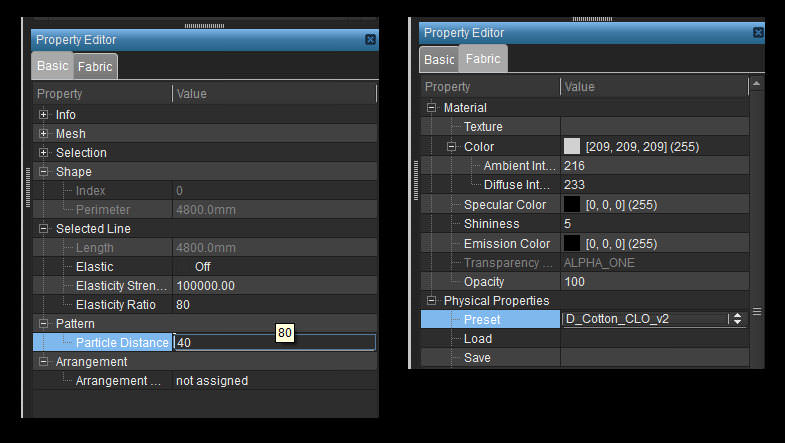Expand the Info property group

click(x=44, y=115)
